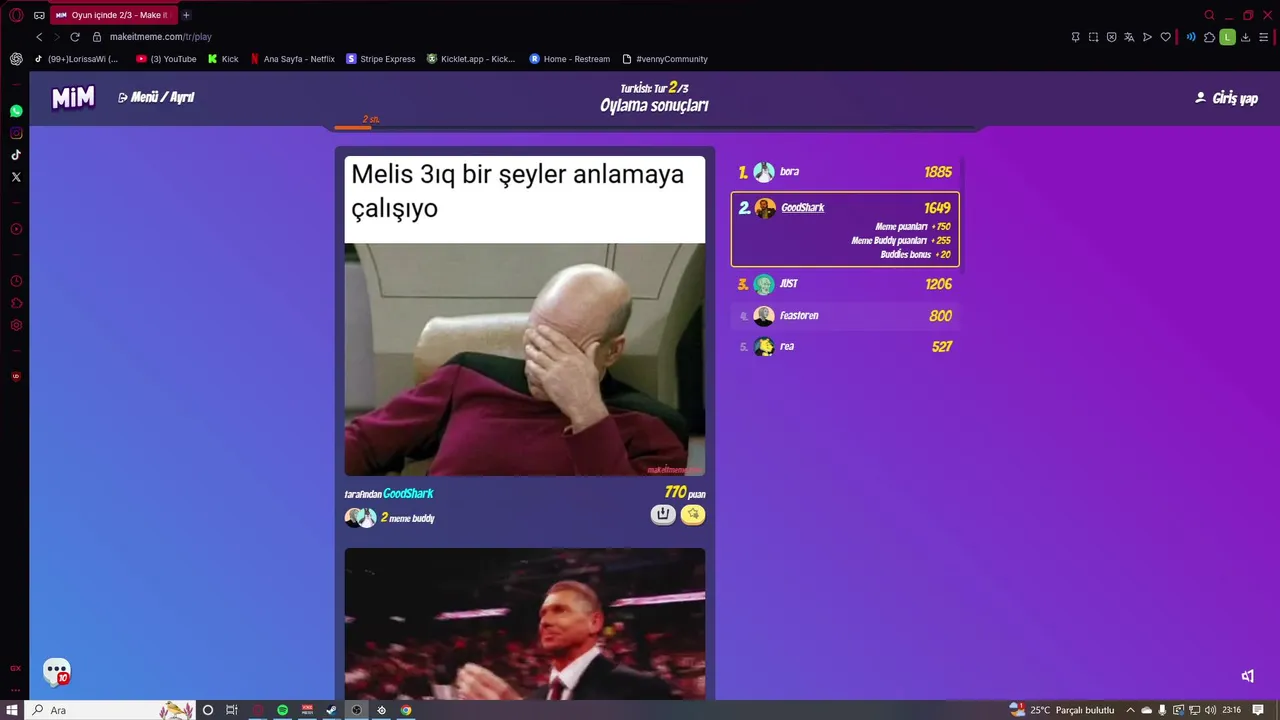The image size is (1280, 720).
Task: Open Ana Sayfa - Netflix bookmark
Action: 292,59
